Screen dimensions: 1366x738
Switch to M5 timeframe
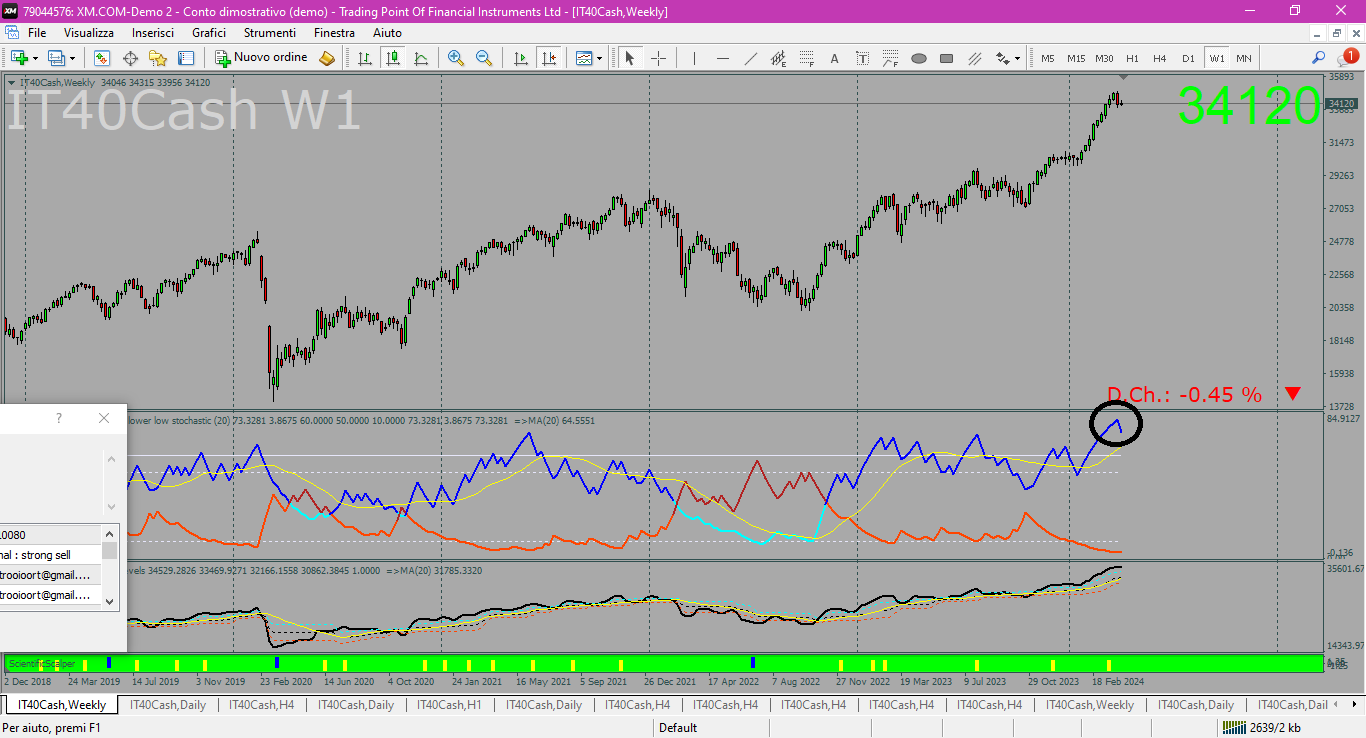tap(1048, 58)
